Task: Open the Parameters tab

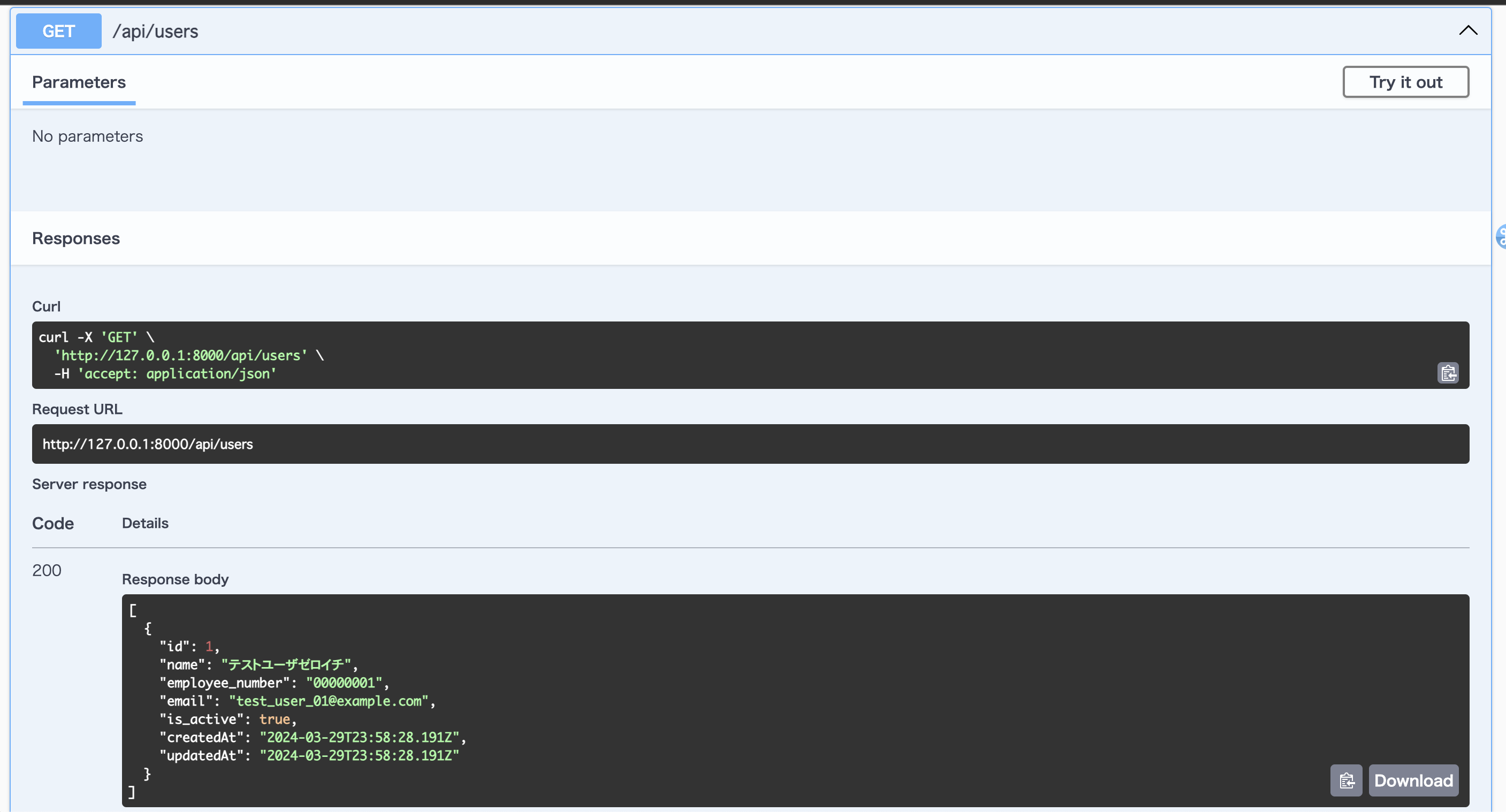Action: 79,82
